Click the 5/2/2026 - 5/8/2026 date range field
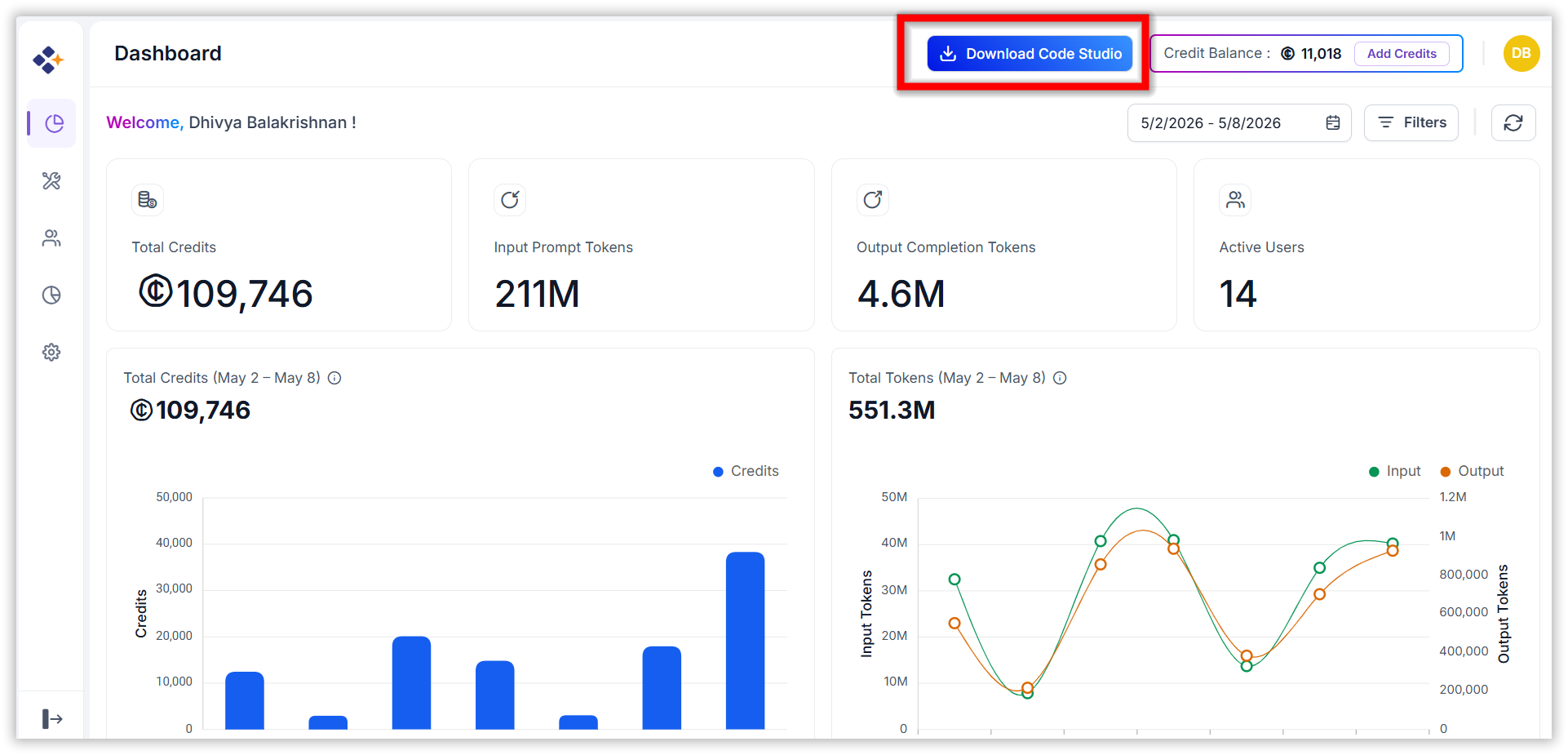This screenshot has height=755, width=1568. (x=1239, y=122)
